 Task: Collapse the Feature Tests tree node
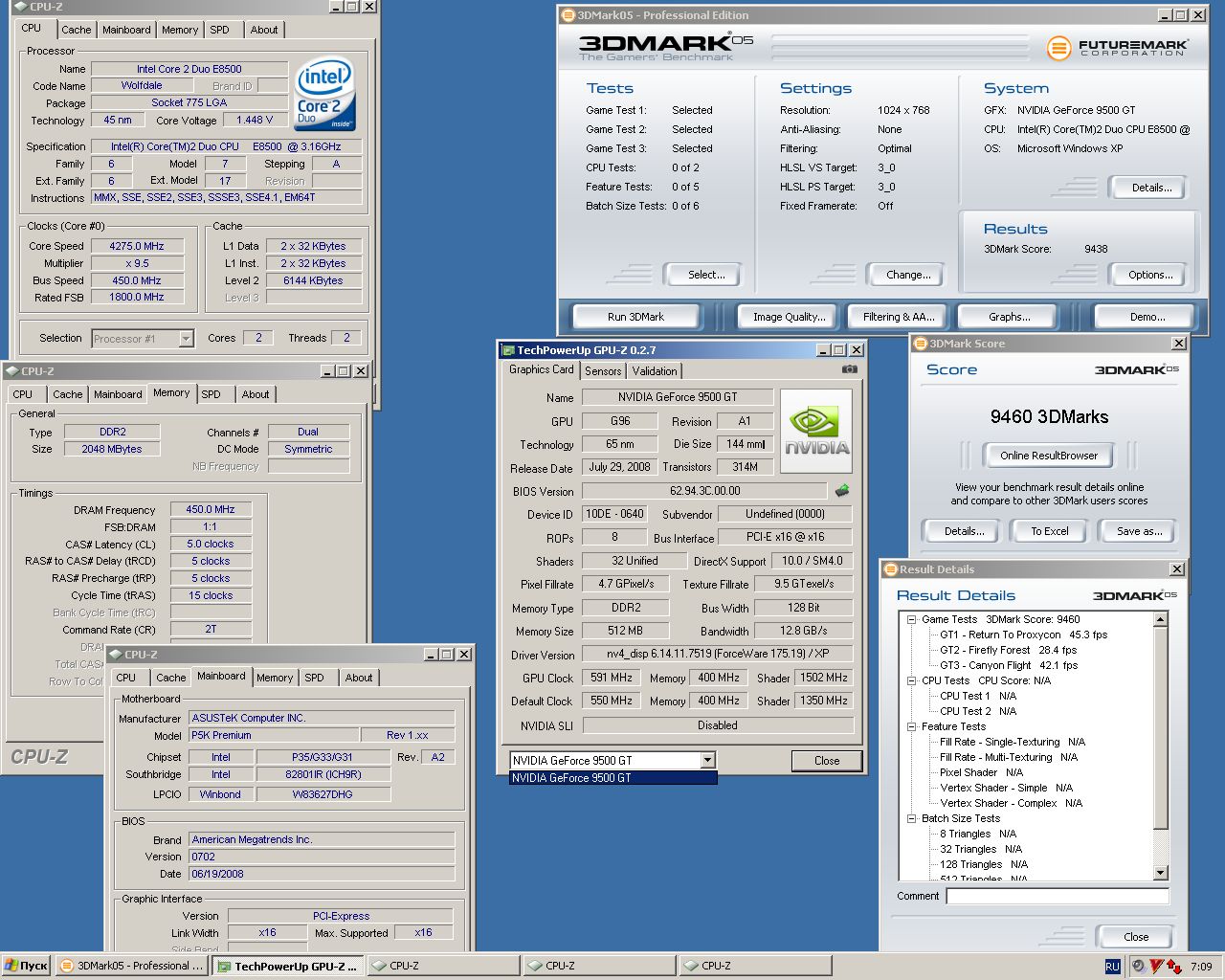(x=912, y=726)
